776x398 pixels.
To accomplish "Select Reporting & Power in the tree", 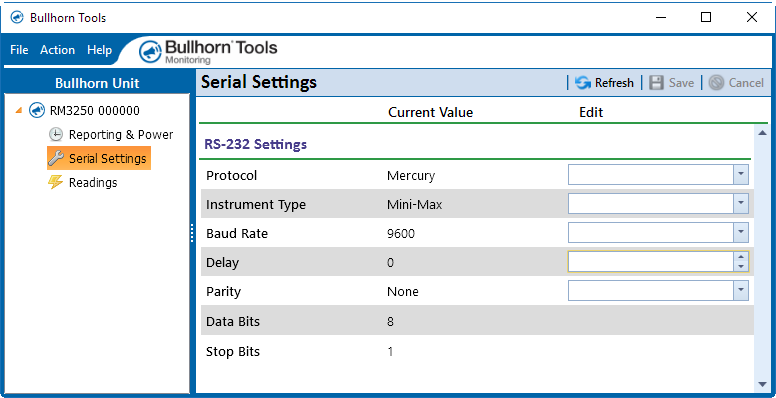I will coord(121,135).
